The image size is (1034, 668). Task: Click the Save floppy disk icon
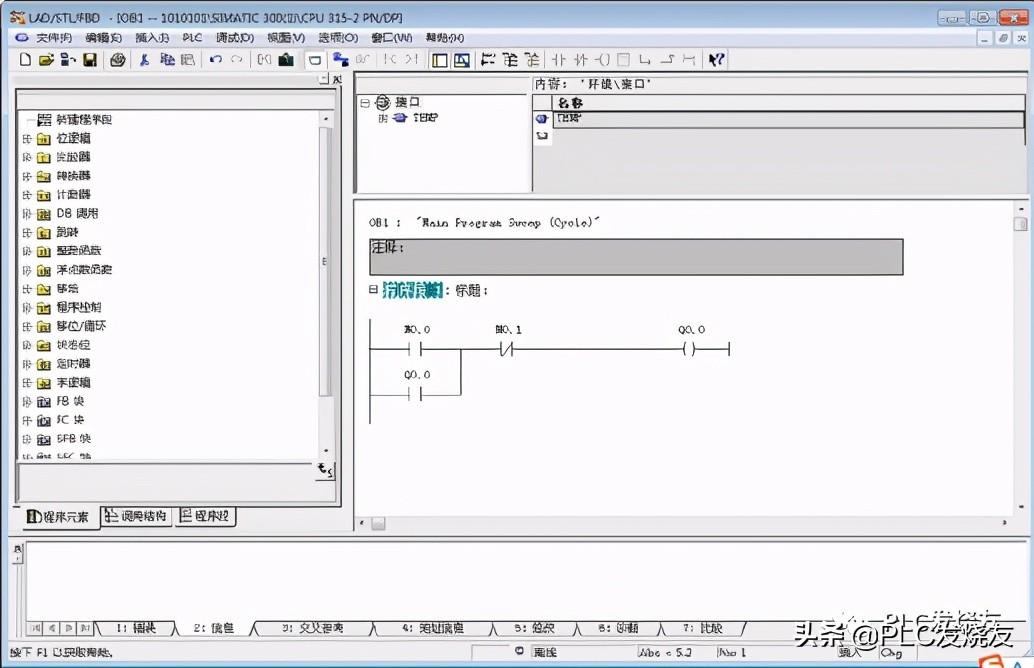pyautogui.click(x=90, y=60)
